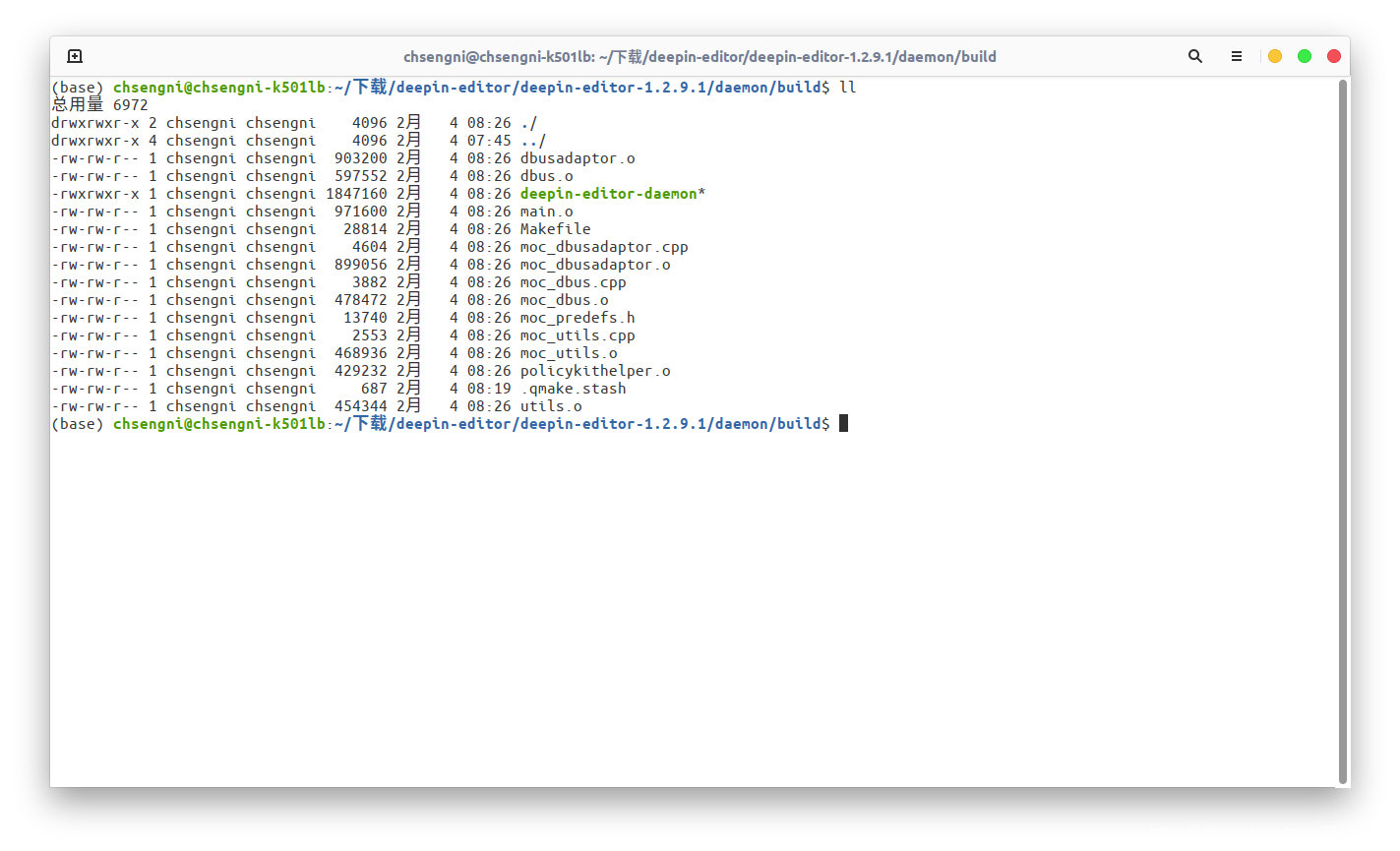The image size is (1400, 851).
Task: Click the time '08:19' entry
Action: pos(489,389)
